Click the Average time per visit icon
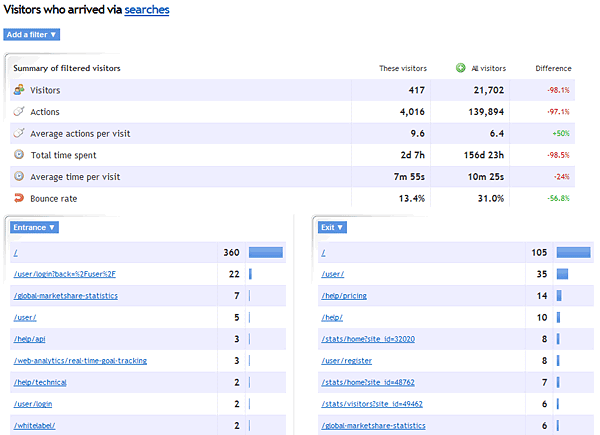The image size is (600, 435). (x=19, y=176)
